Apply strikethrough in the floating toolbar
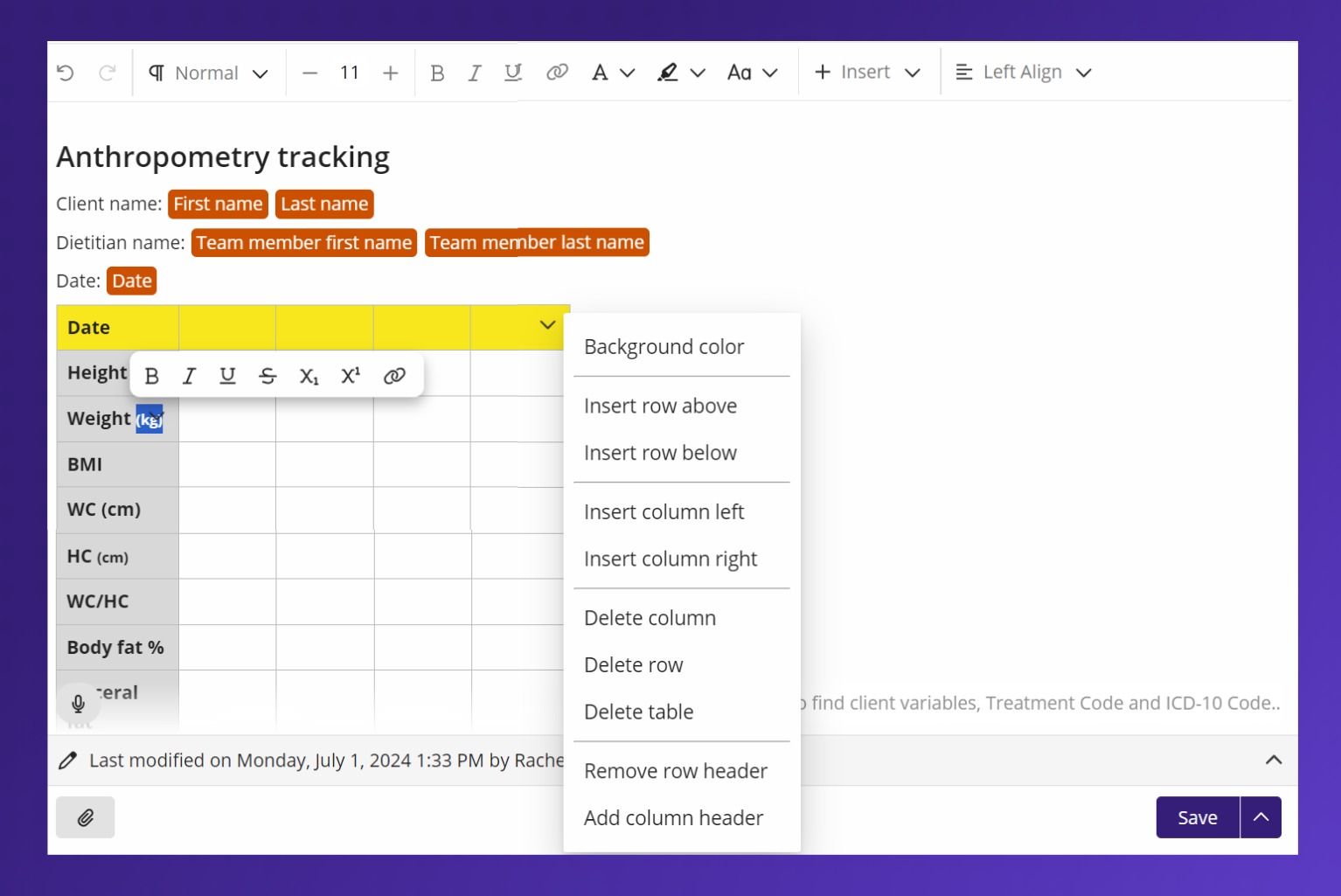The image size is (1341, 896). (268, 375)
